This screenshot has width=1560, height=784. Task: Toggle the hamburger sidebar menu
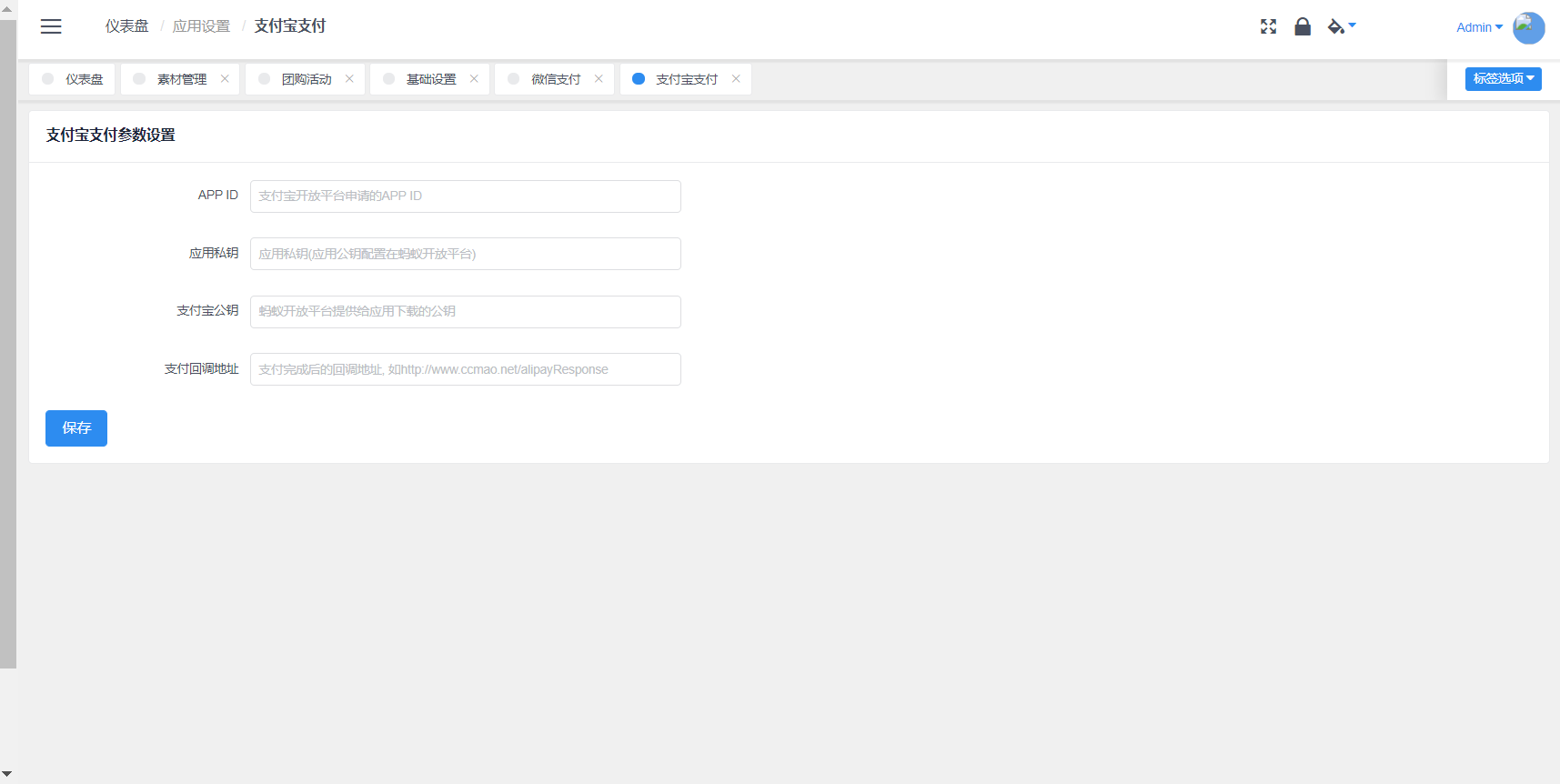coord(51,26)
